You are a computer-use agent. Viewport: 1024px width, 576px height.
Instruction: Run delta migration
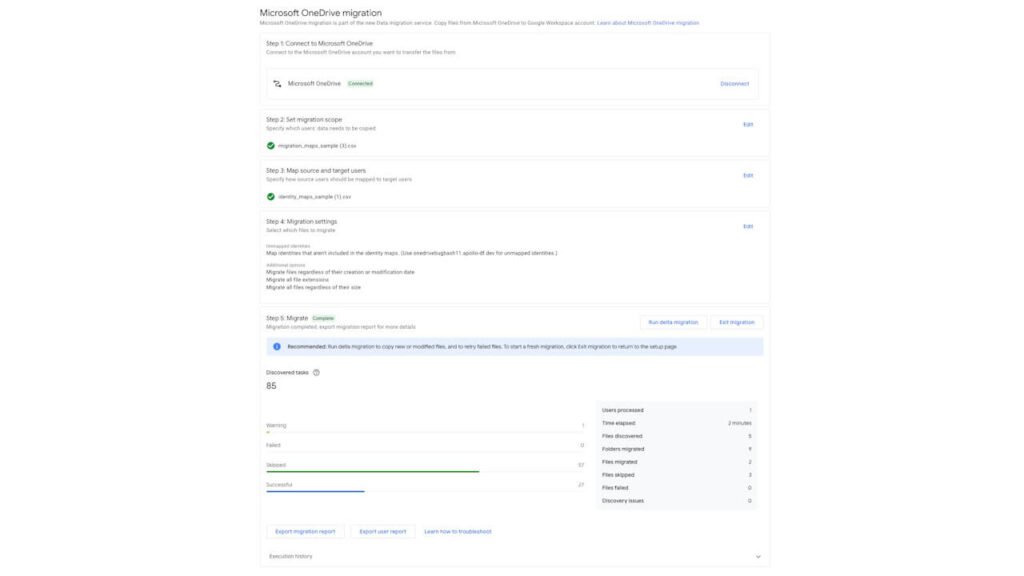coord(673,322)
